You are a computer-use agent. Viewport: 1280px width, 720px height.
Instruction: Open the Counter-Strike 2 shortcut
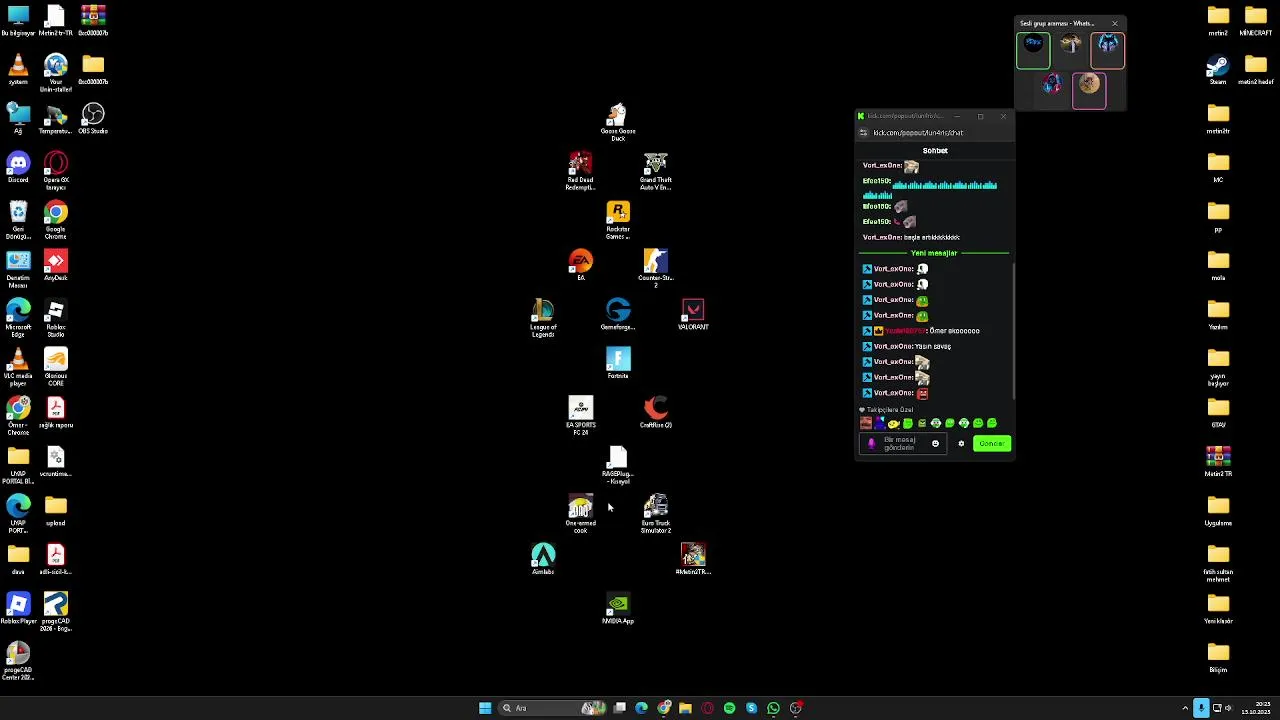(656, 269)
